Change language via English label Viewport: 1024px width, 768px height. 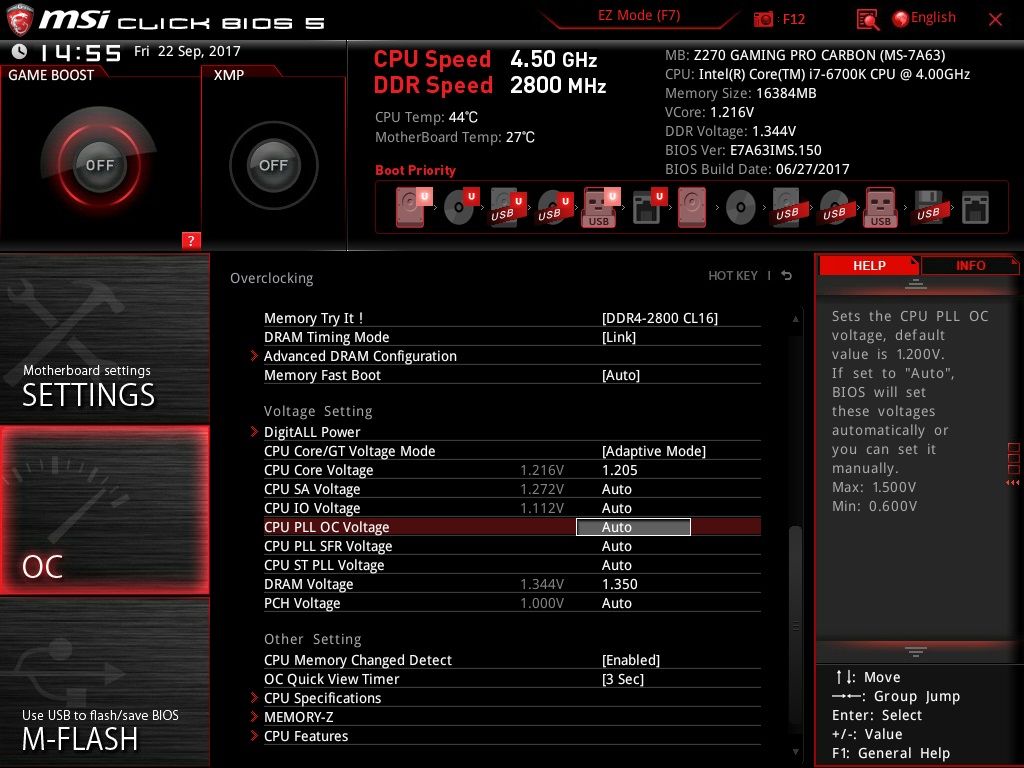tap(933, 18)
